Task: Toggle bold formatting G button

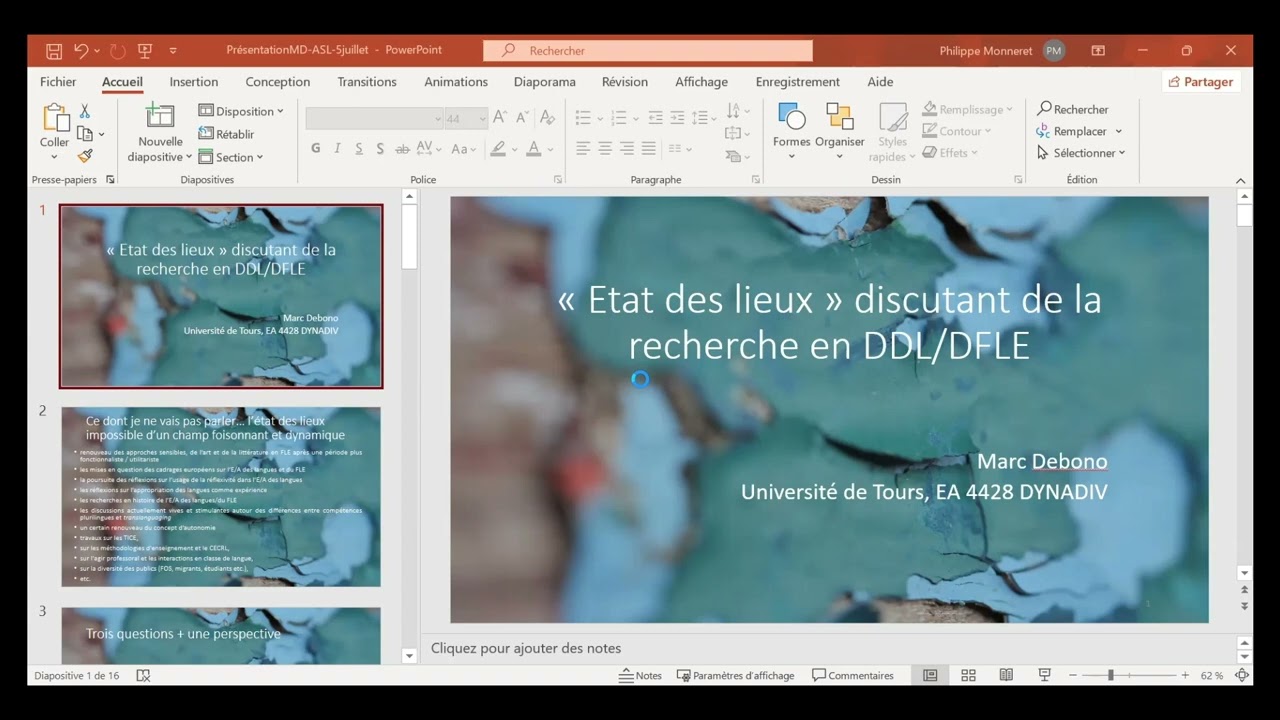Action: [316, 149]
